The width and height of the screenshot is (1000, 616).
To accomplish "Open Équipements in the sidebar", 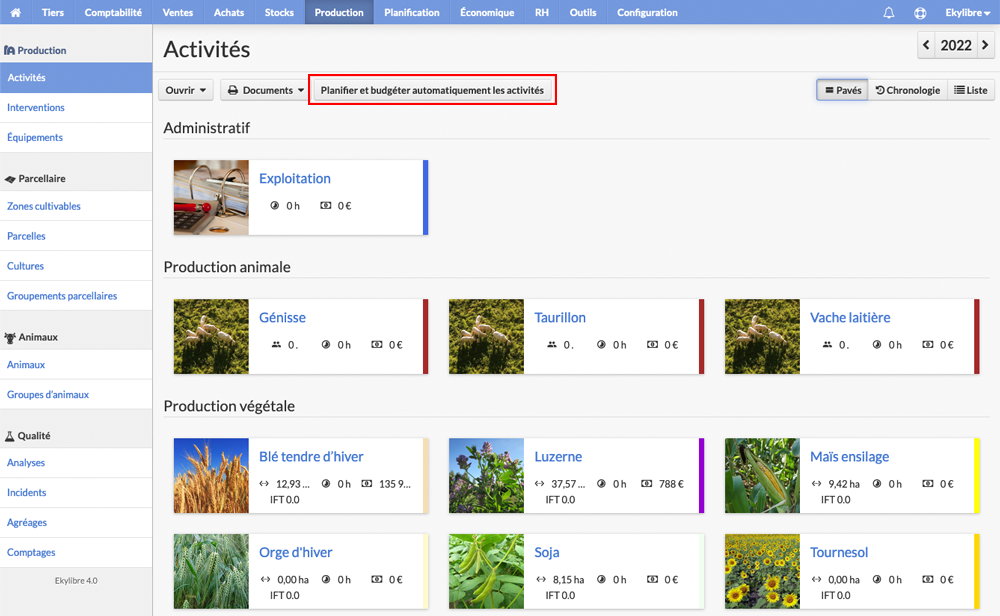I will (76, 137).
